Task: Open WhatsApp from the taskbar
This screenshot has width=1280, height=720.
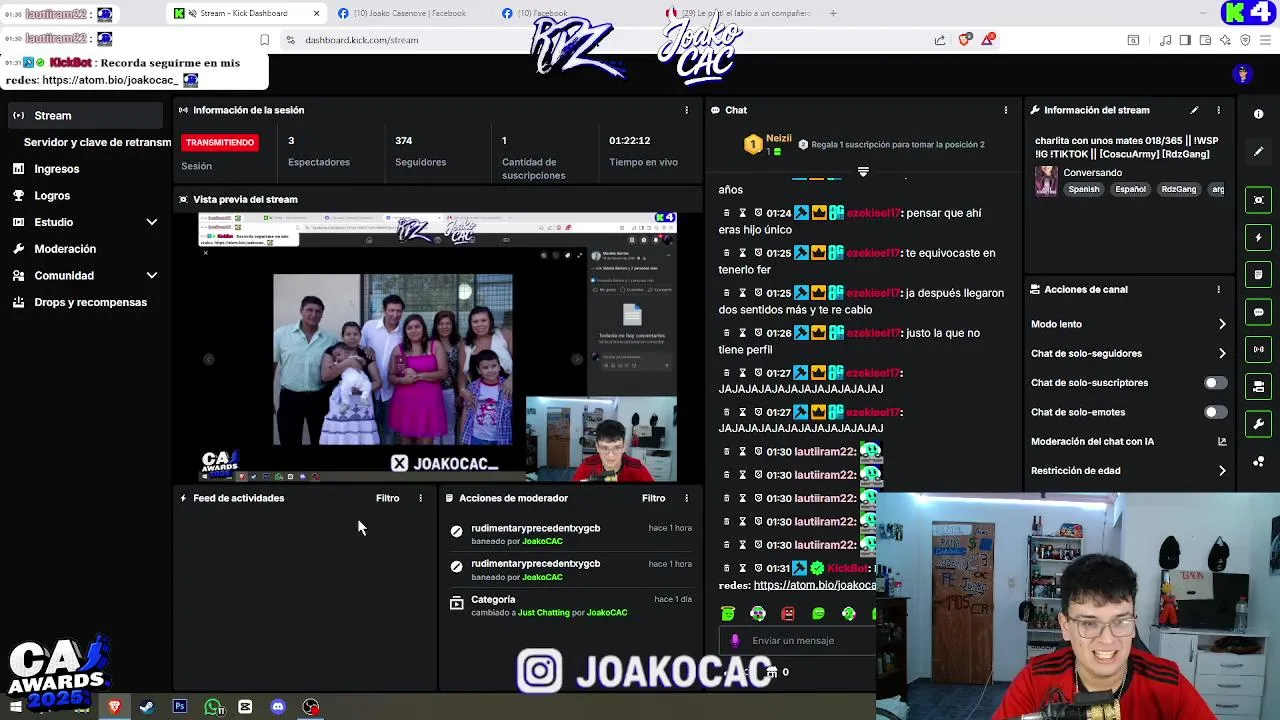Action: click(x=213, y=707)
